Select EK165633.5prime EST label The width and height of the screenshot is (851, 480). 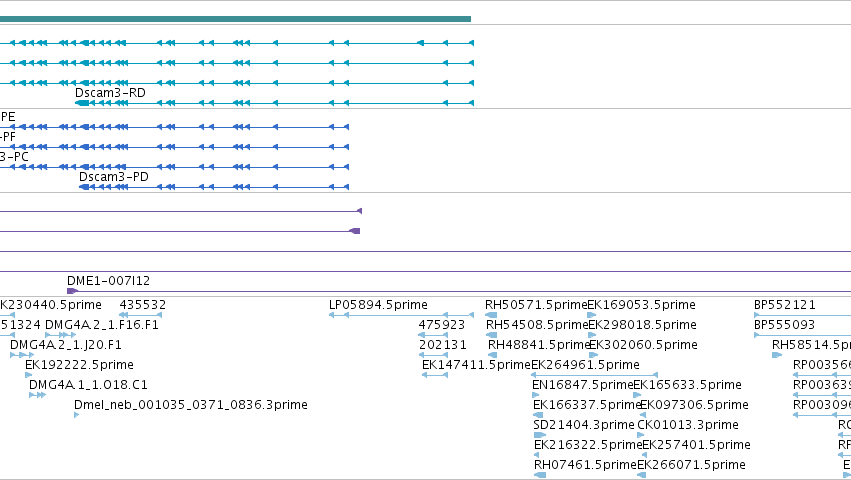(688, 385)
